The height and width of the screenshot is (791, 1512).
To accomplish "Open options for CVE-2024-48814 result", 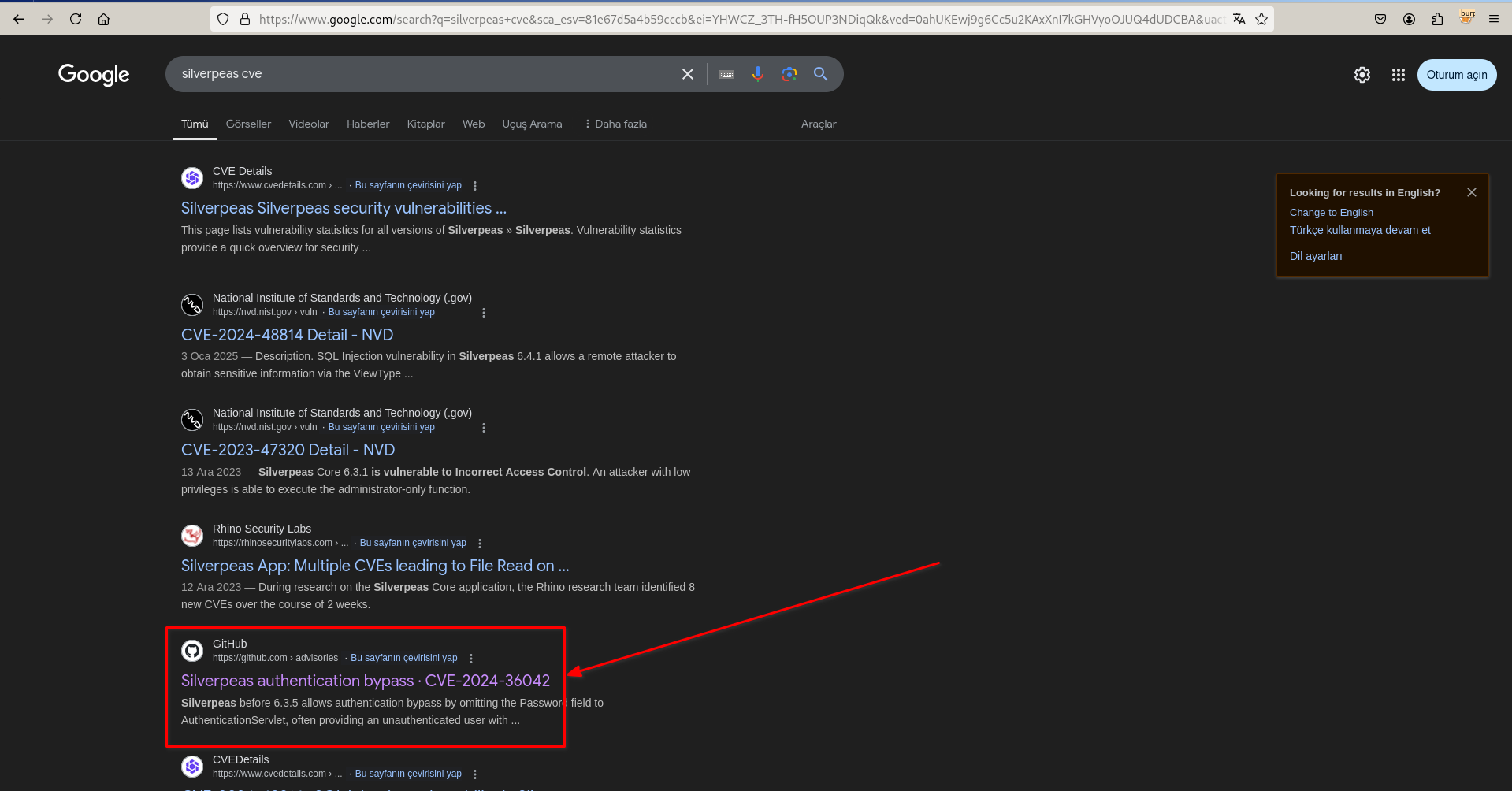I will tap(484, 313).
